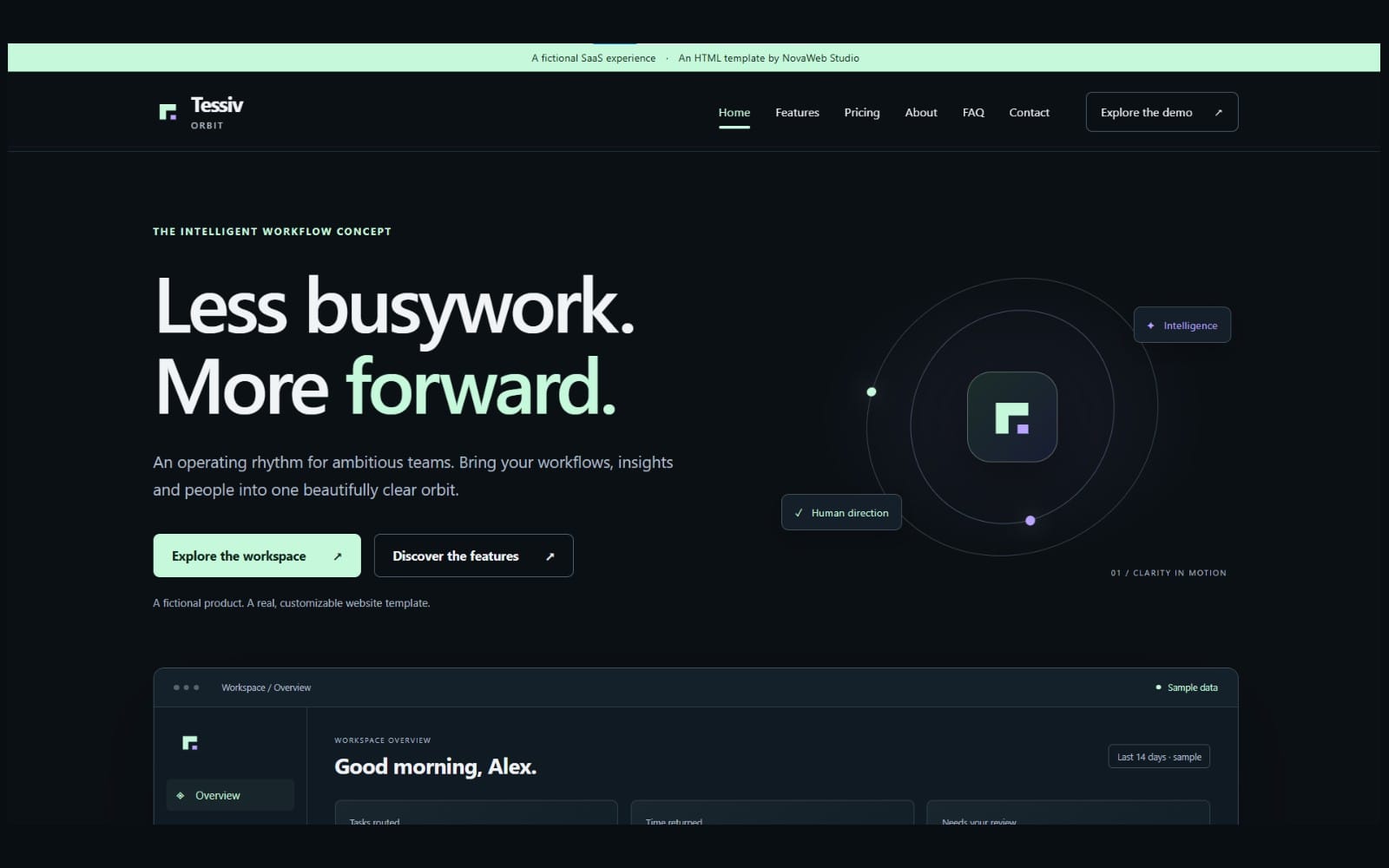The height and width of the screenshot is (868, 1389).
Task: Go to the Features nav item
Action: (797, 112)
